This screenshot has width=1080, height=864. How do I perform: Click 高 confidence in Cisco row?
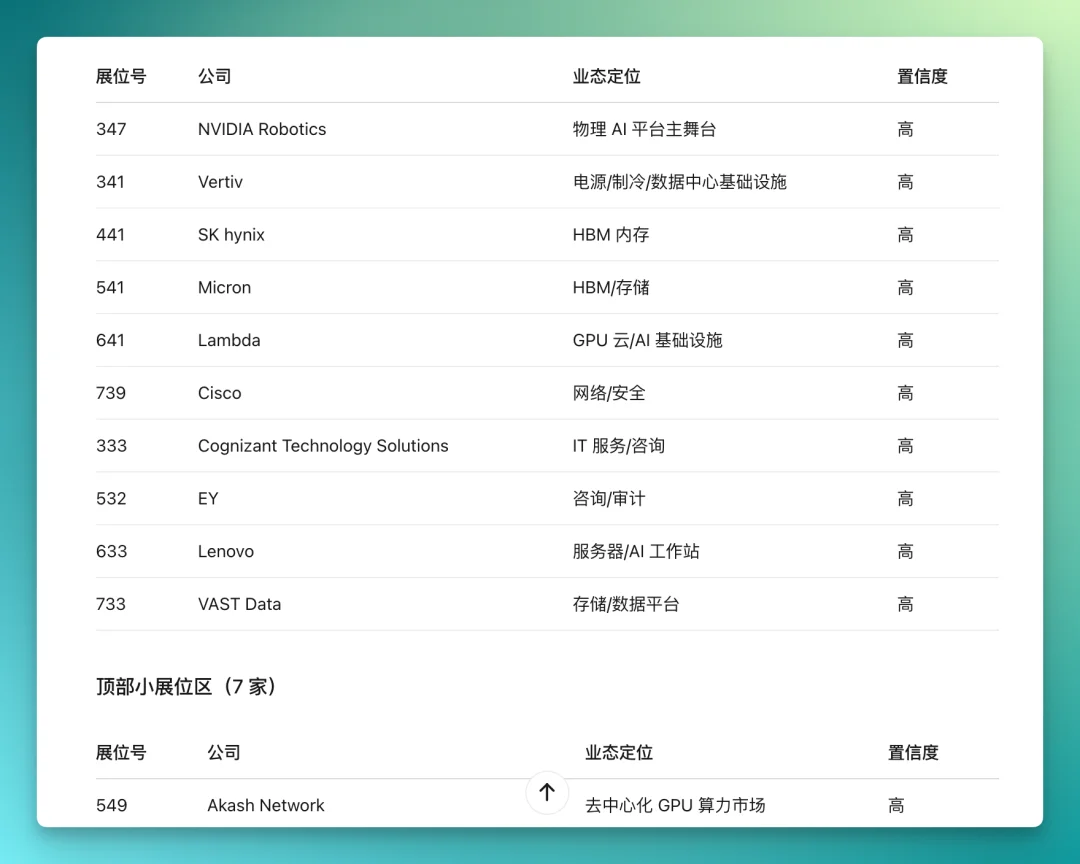pos(905,393)
